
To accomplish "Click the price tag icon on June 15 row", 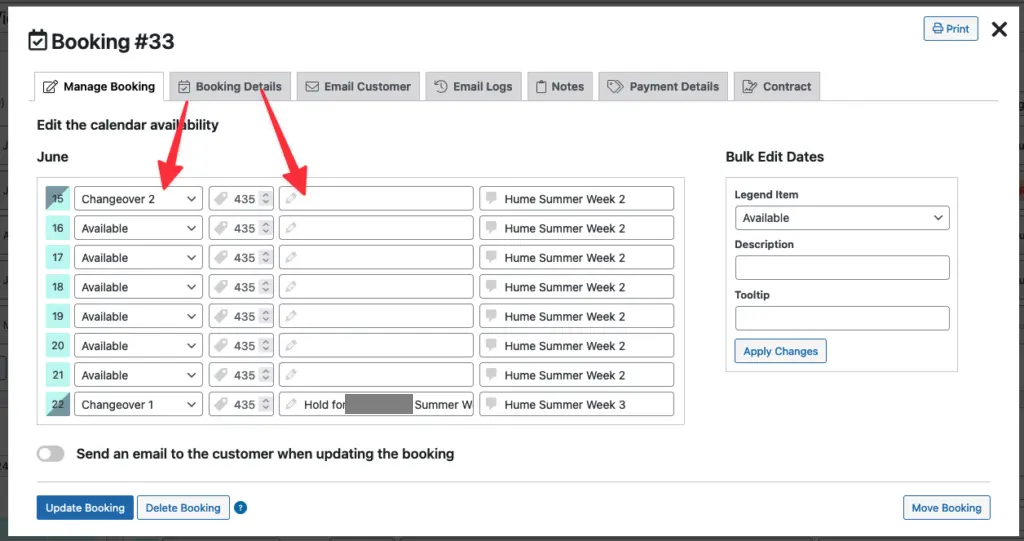I will tap(221, 199).
